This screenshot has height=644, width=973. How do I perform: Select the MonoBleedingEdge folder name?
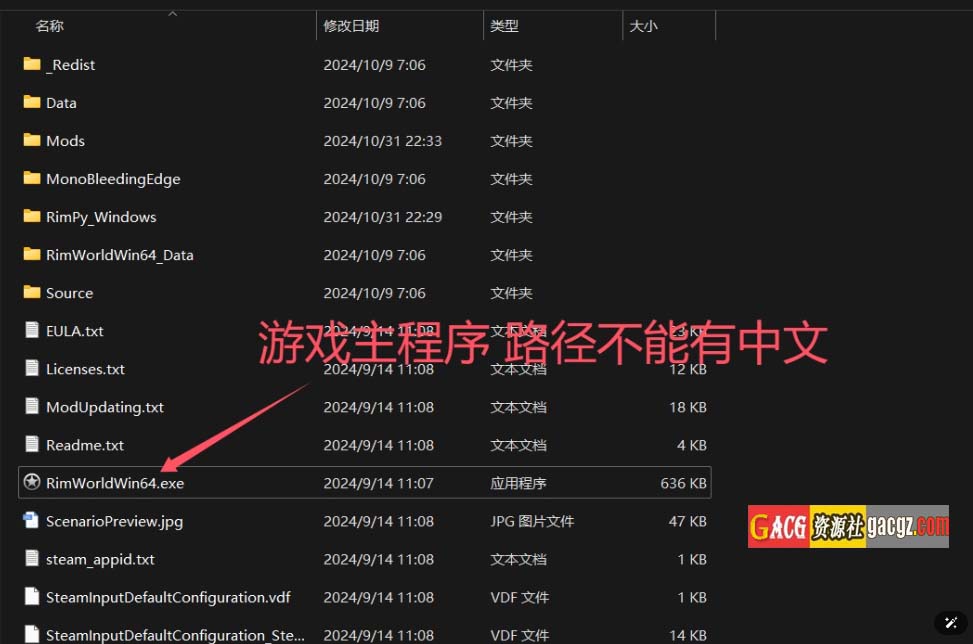tap(113, 179)
